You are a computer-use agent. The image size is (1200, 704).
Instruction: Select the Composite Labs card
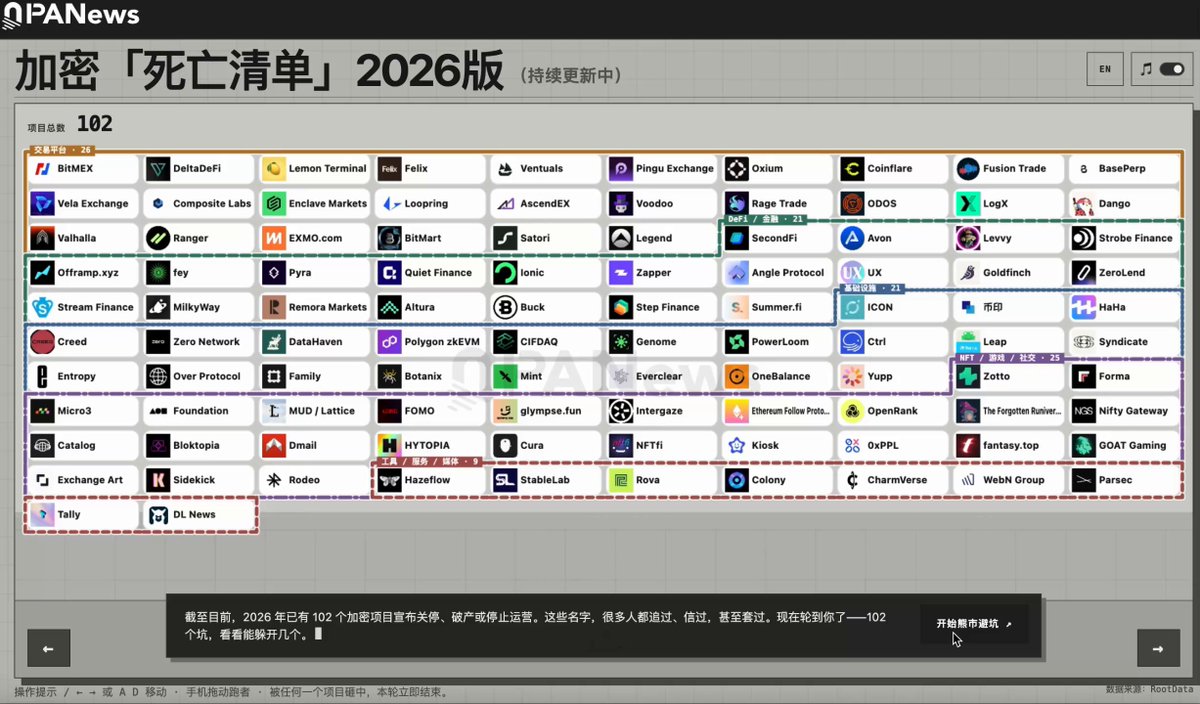(200, 204)
